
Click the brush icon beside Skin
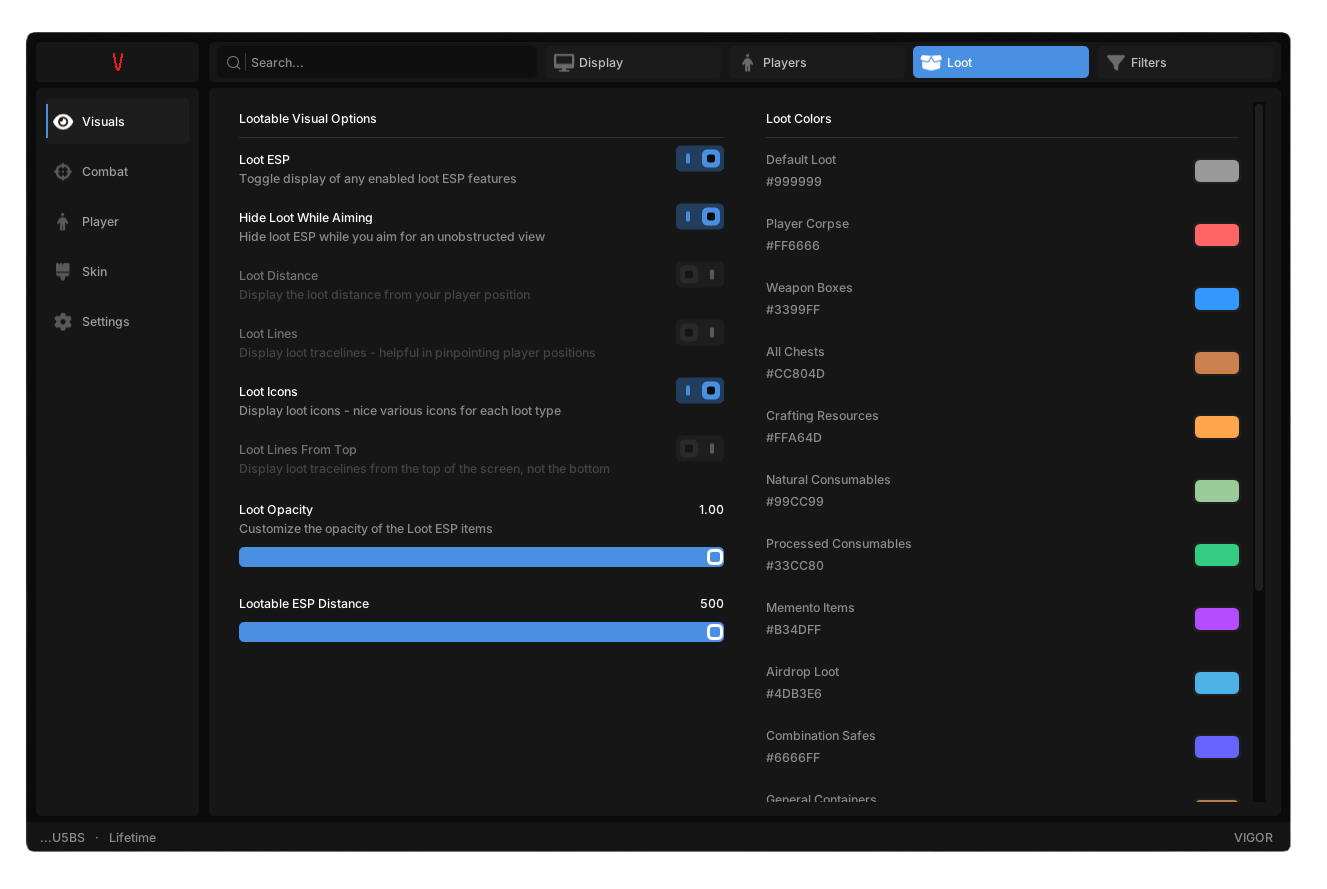[x=63, y=271]
